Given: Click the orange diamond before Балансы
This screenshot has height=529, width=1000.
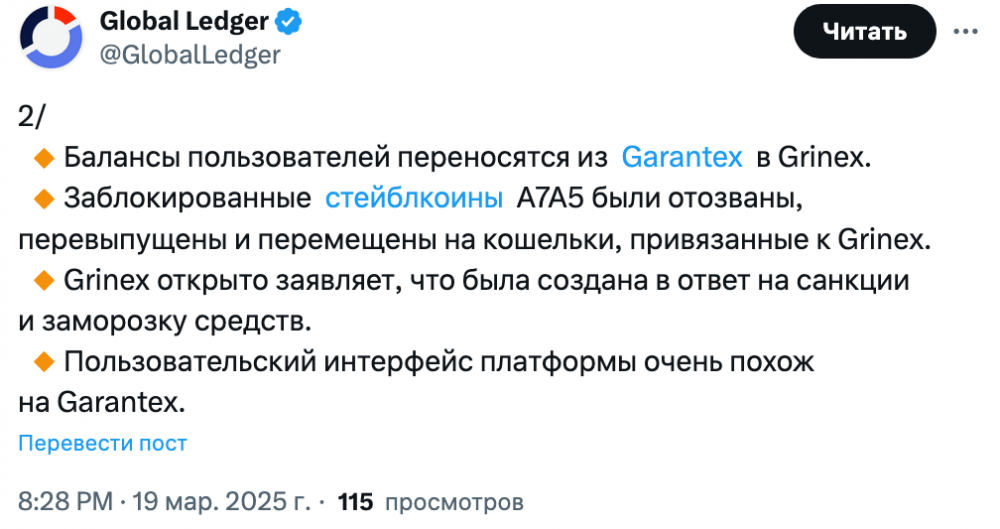Looking at the screenshot, I should [44, 158].
